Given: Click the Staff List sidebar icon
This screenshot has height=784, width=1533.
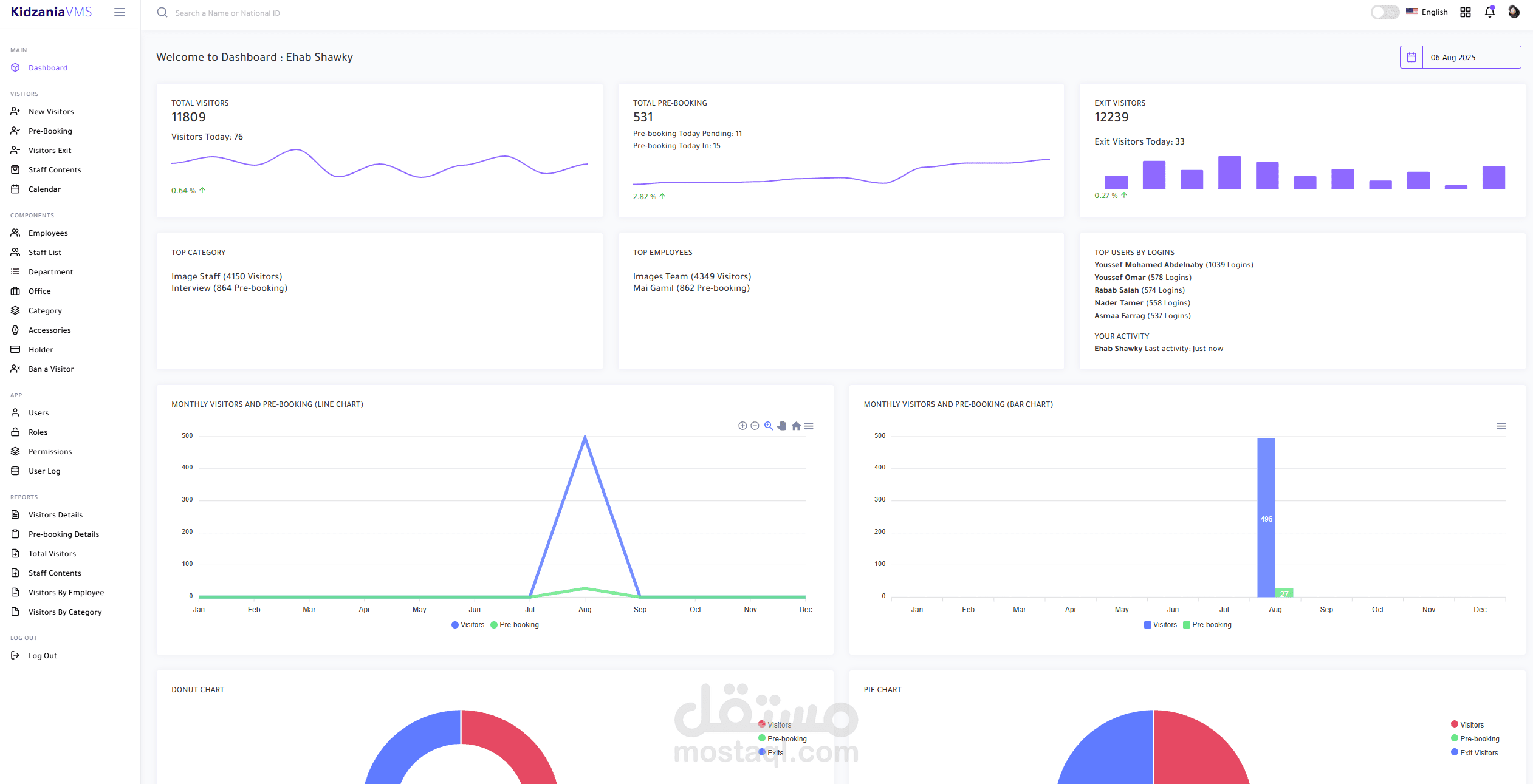Looking at the screenshot, I should tap(15, 252).
